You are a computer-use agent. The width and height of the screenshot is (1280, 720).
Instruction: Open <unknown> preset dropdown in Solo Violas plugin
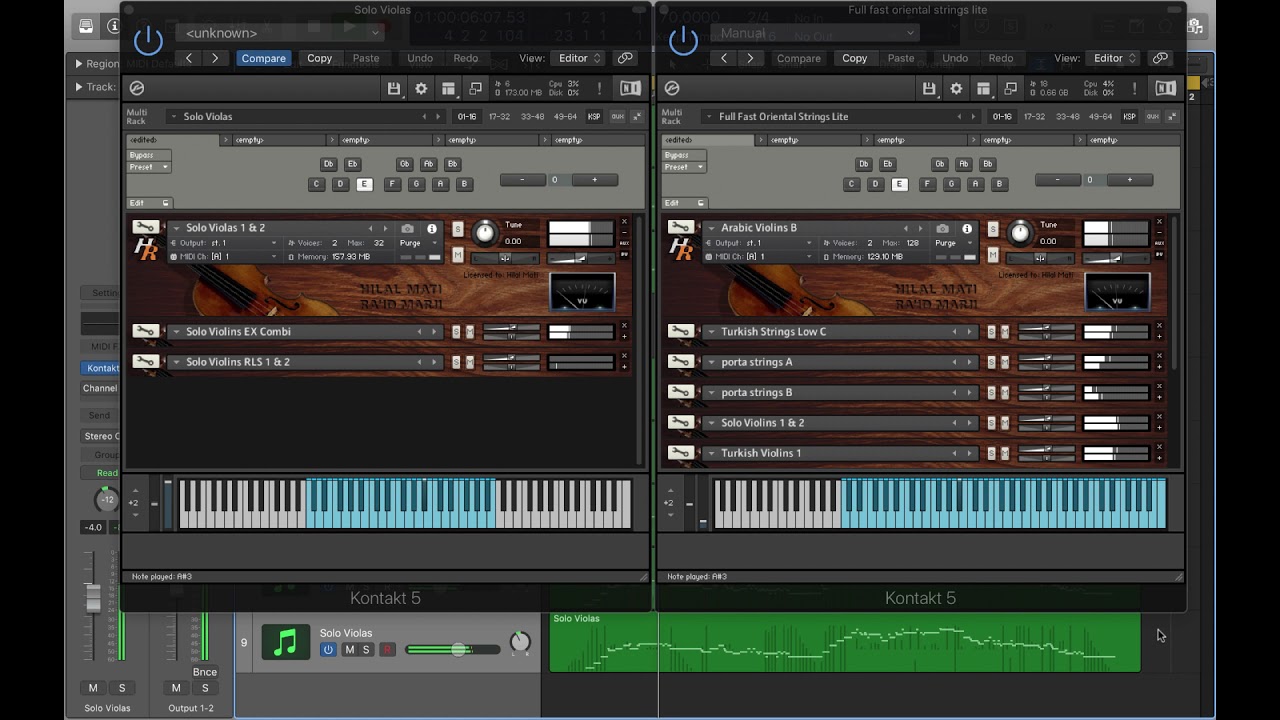(281, 33)
